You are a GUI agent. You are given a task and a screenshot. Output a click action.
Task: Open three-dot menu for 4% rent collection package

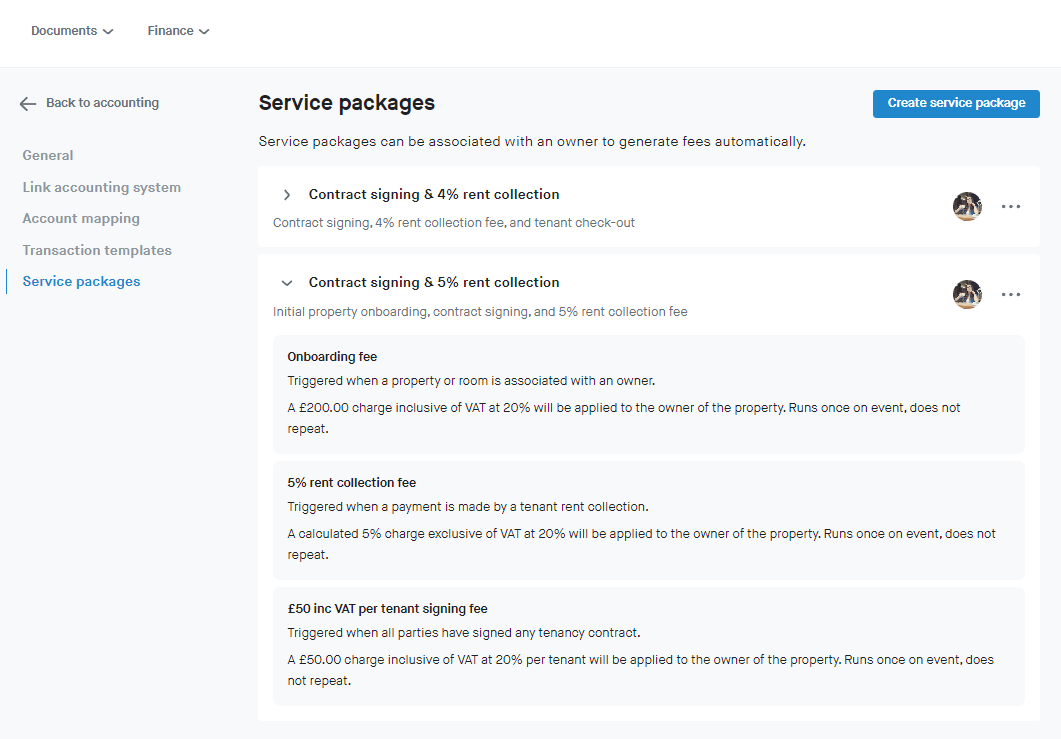1011,207
